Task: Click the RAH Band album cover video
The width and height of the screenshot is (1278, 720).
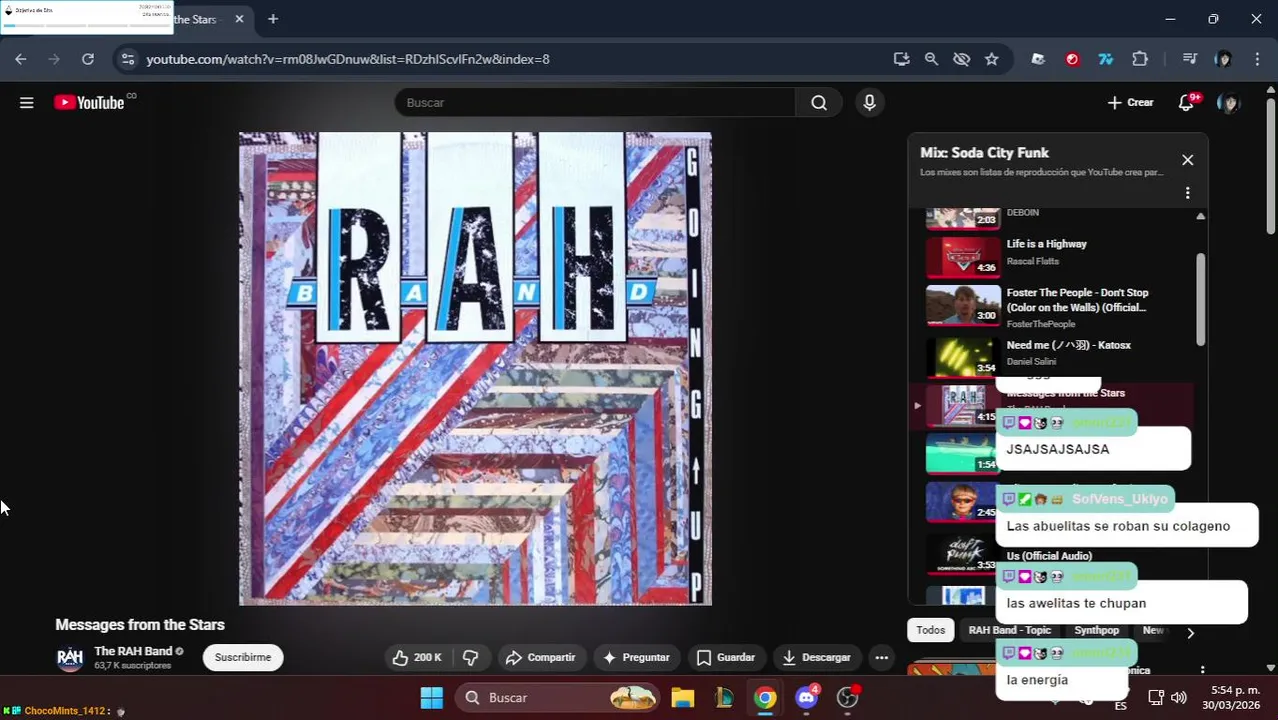Action: click(475, 369)
